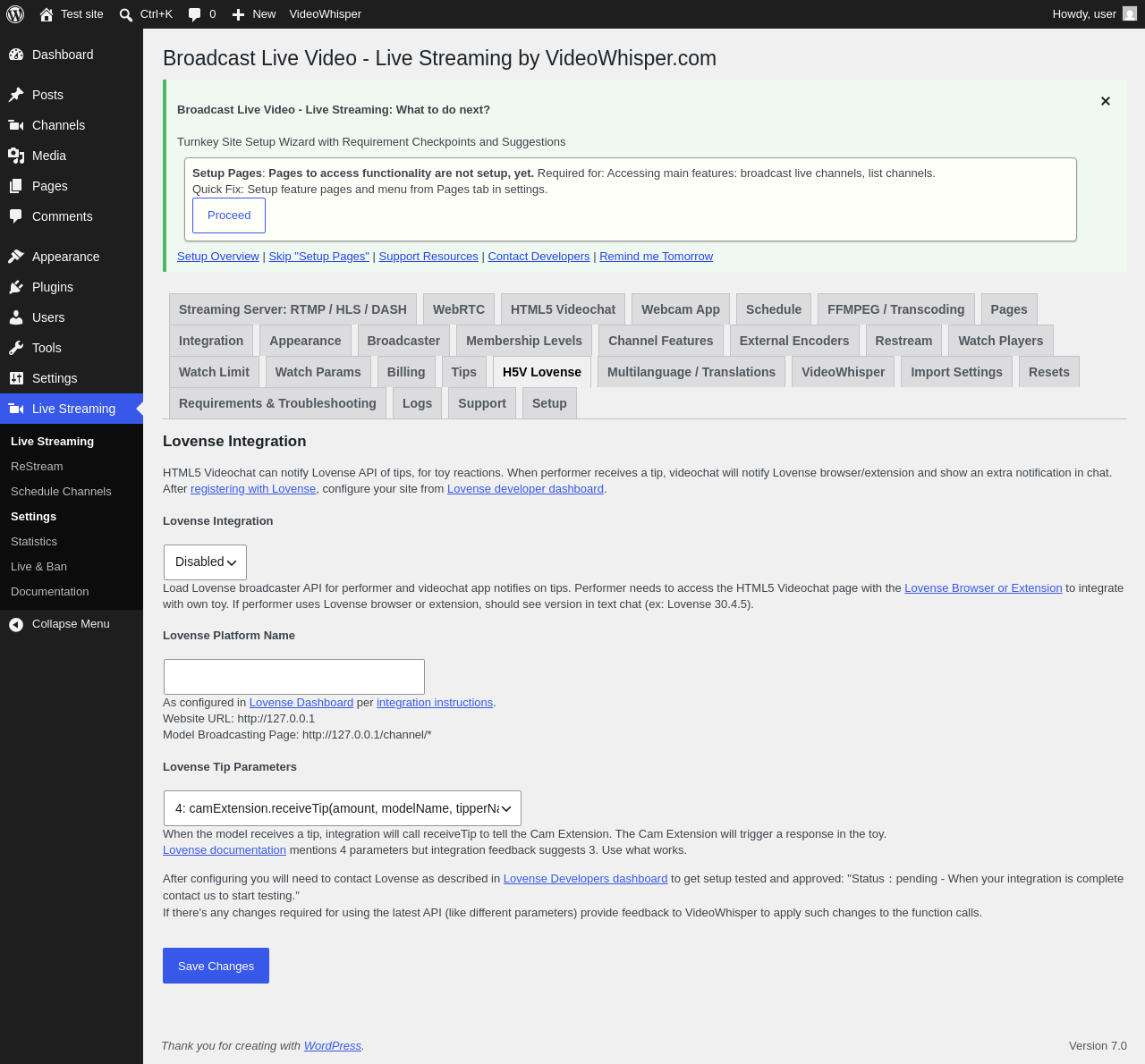Save Changes to Lovense settings
Viewport: 1145px width, 1064px height.
coord(216,966)
